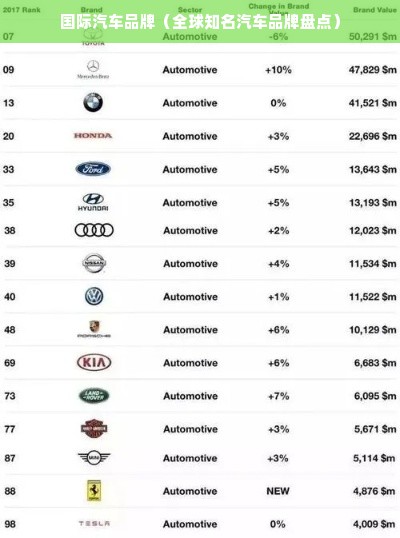The width and height of the screenshot is (400, 538).
Task: Click the 2017 Rank column header
Action: point(22,10)
